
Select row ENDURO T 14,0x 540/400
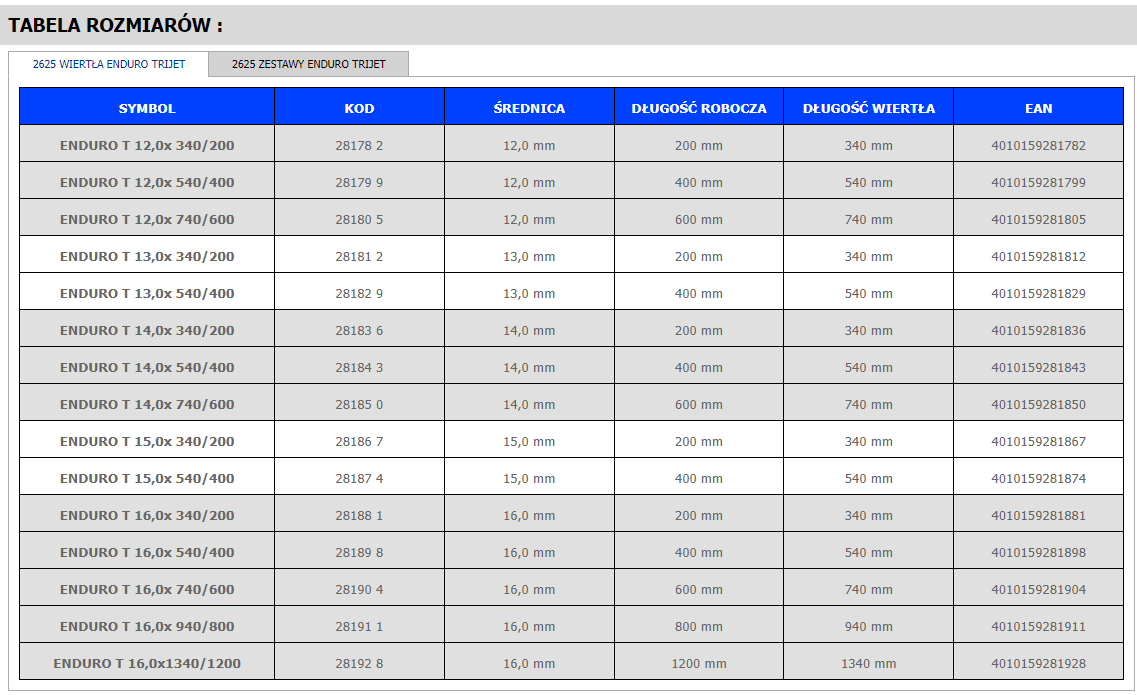point(571,367)
